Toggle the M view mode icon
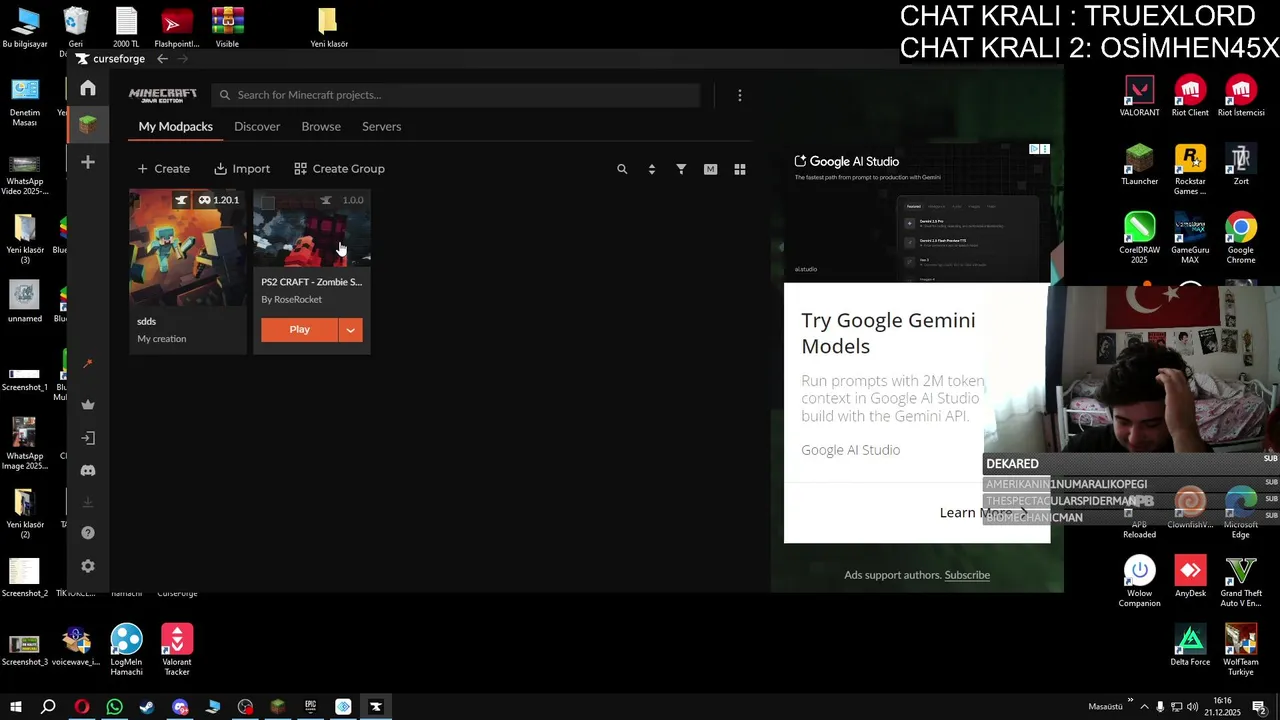This screenshot has width=1280, height=720. click(x=710, y=169)
